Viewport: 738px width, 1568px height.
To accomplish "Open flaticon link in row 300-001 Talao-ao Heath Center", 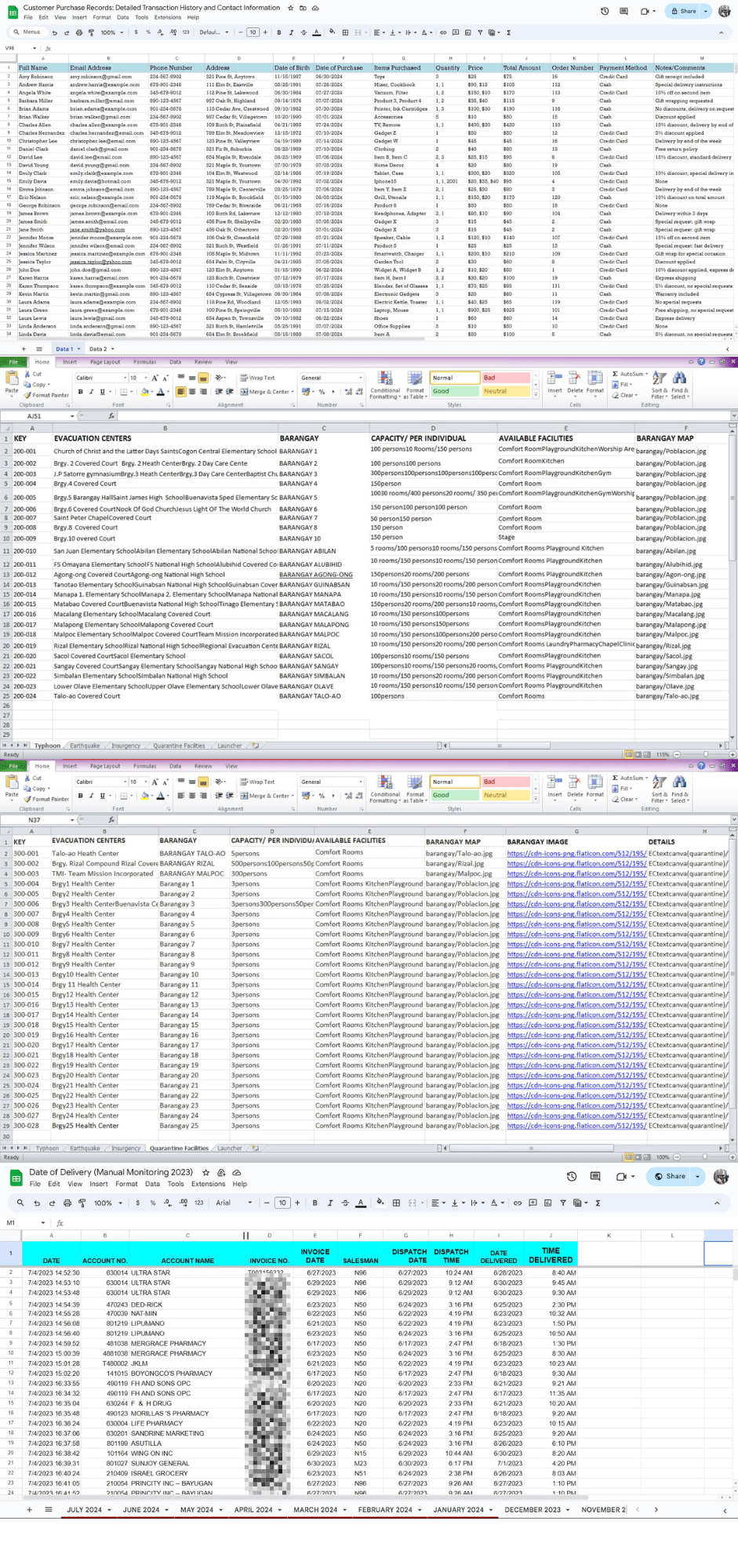I will (576, 853).
